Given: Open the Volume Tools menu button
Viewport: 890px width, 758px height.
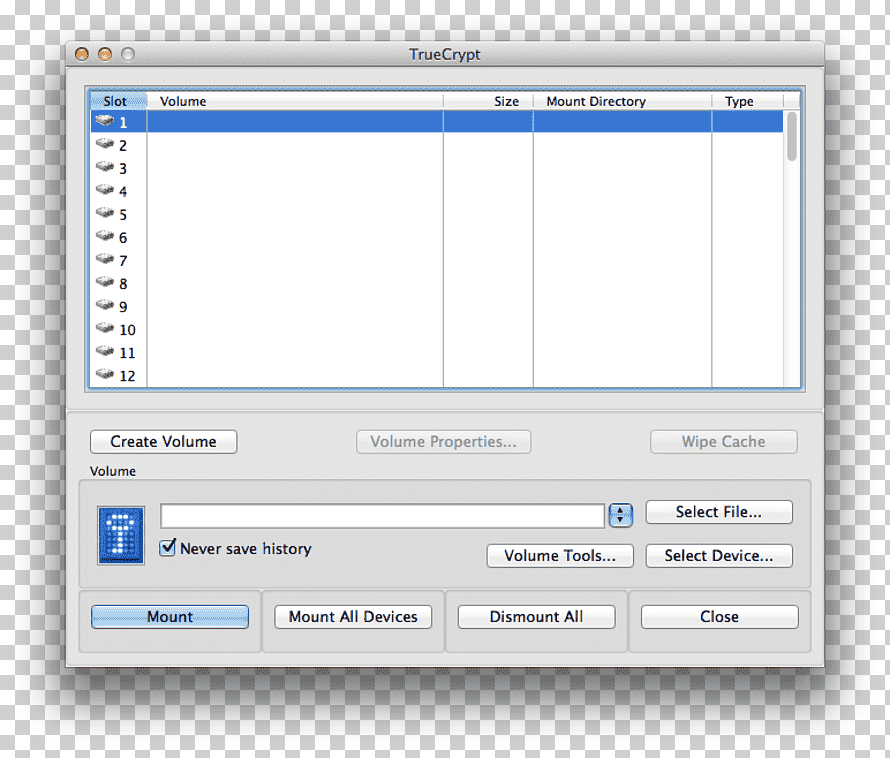Looking at the screenshot, I should coord(560,555).
